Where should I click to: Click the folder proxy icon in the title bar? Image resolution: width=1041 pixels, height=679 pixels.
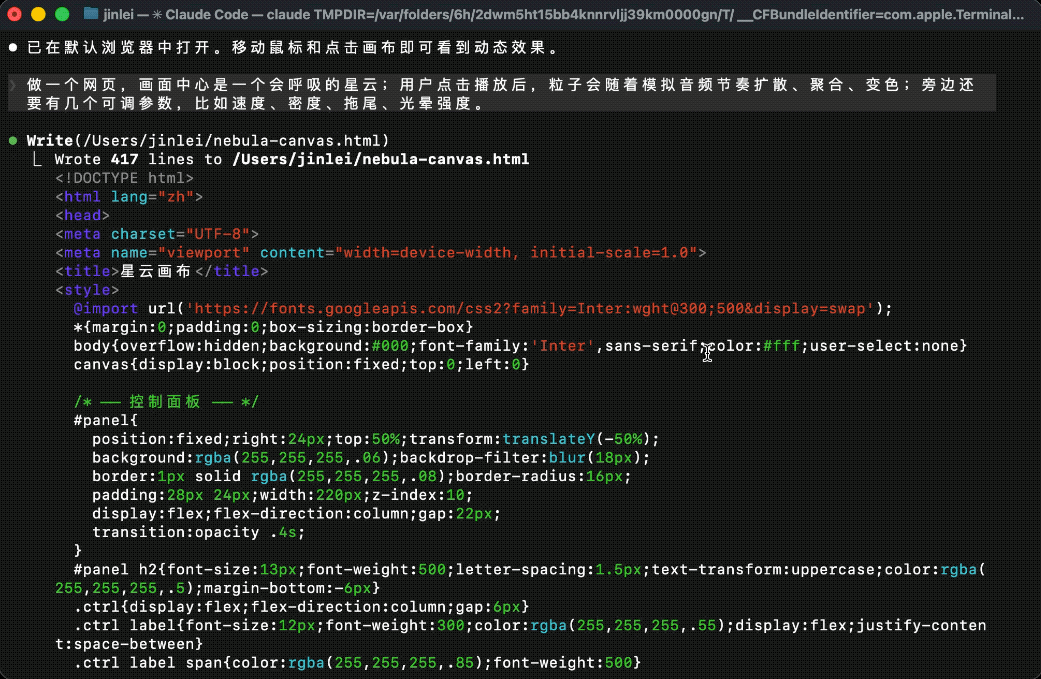tap(91, 14)
